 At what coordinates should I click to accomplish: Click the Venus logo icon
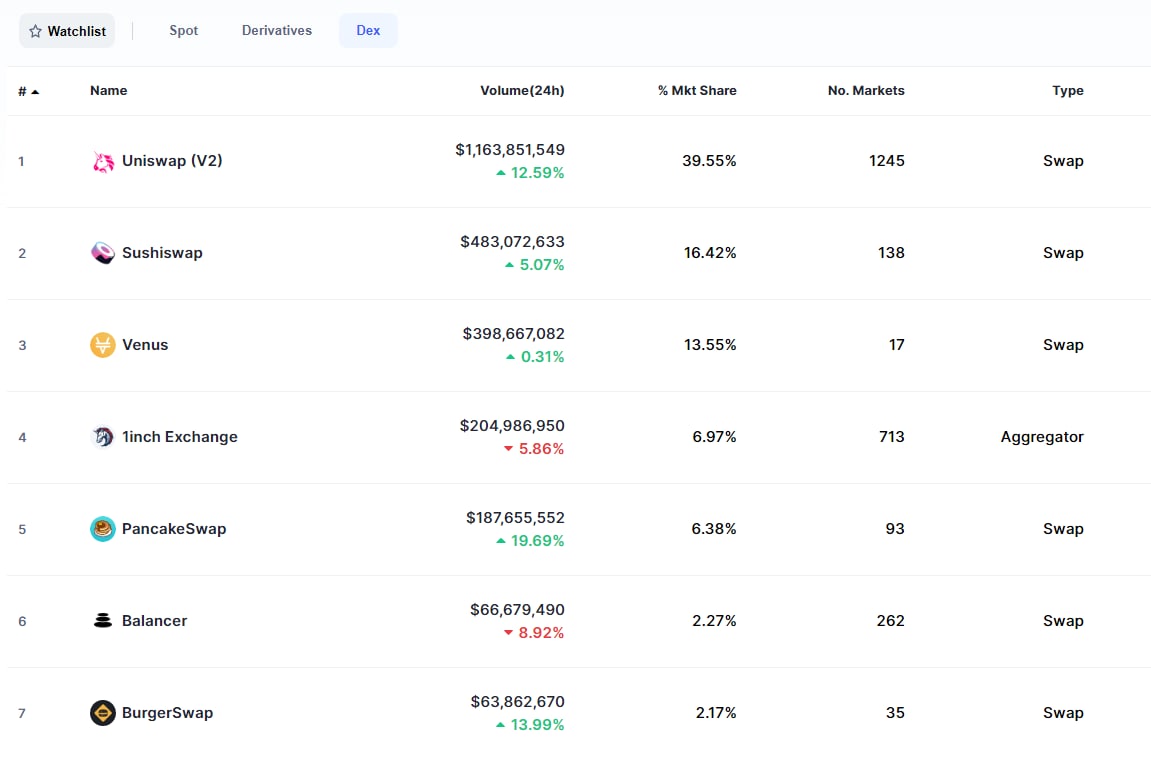click(x=103, y=345)
